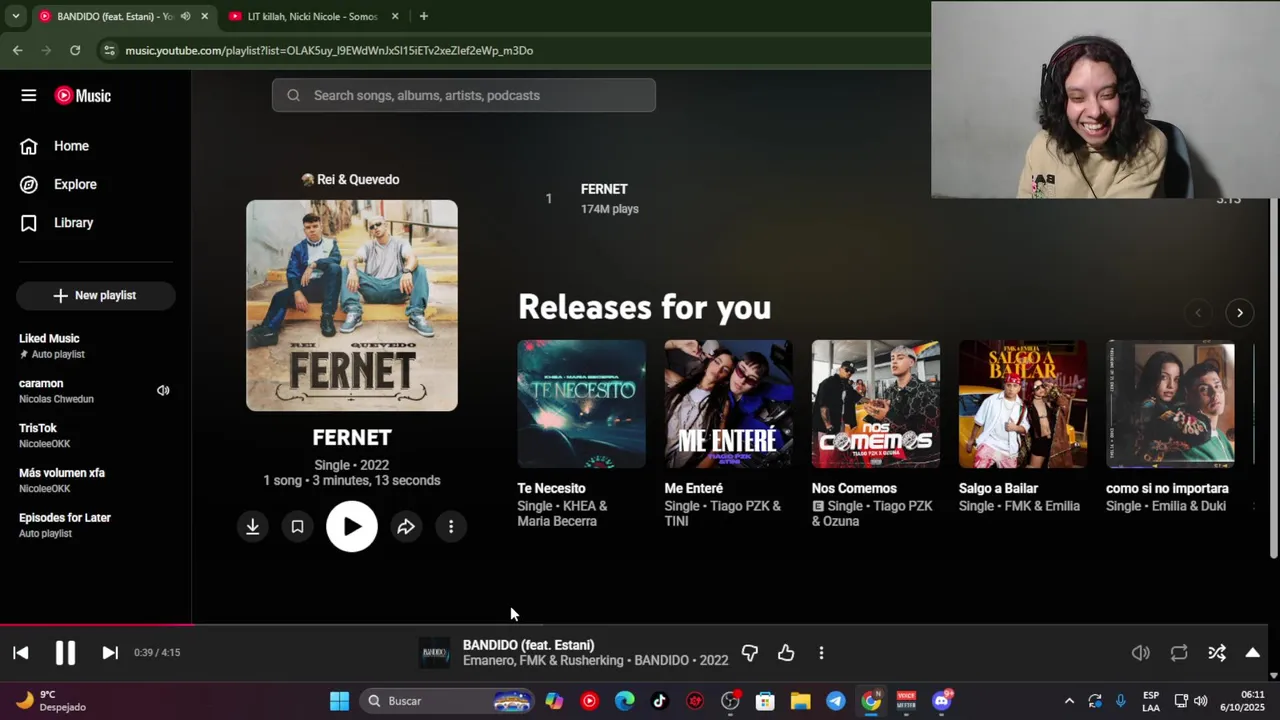Open Telegram from taskbar
1280x720 pixels.
point(836,701)
